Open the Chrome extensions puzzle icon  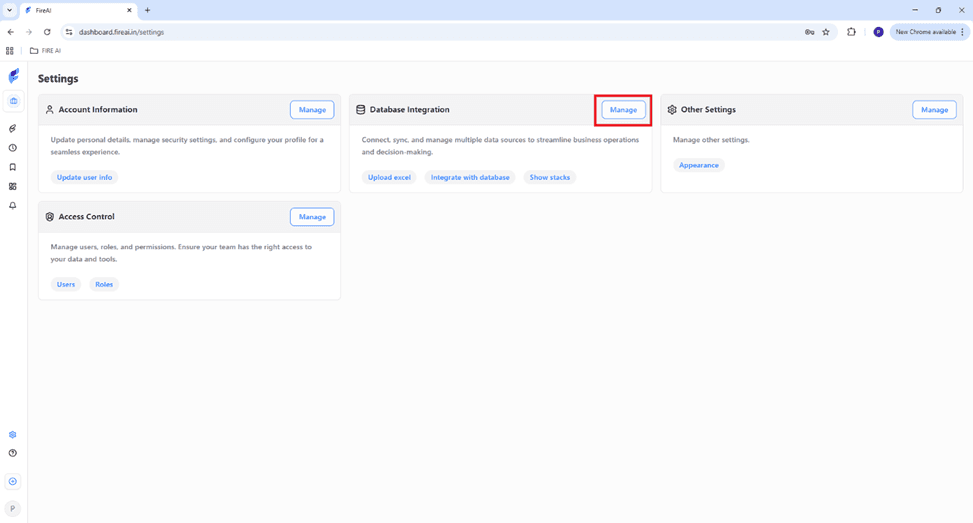(x=851, y=32)
